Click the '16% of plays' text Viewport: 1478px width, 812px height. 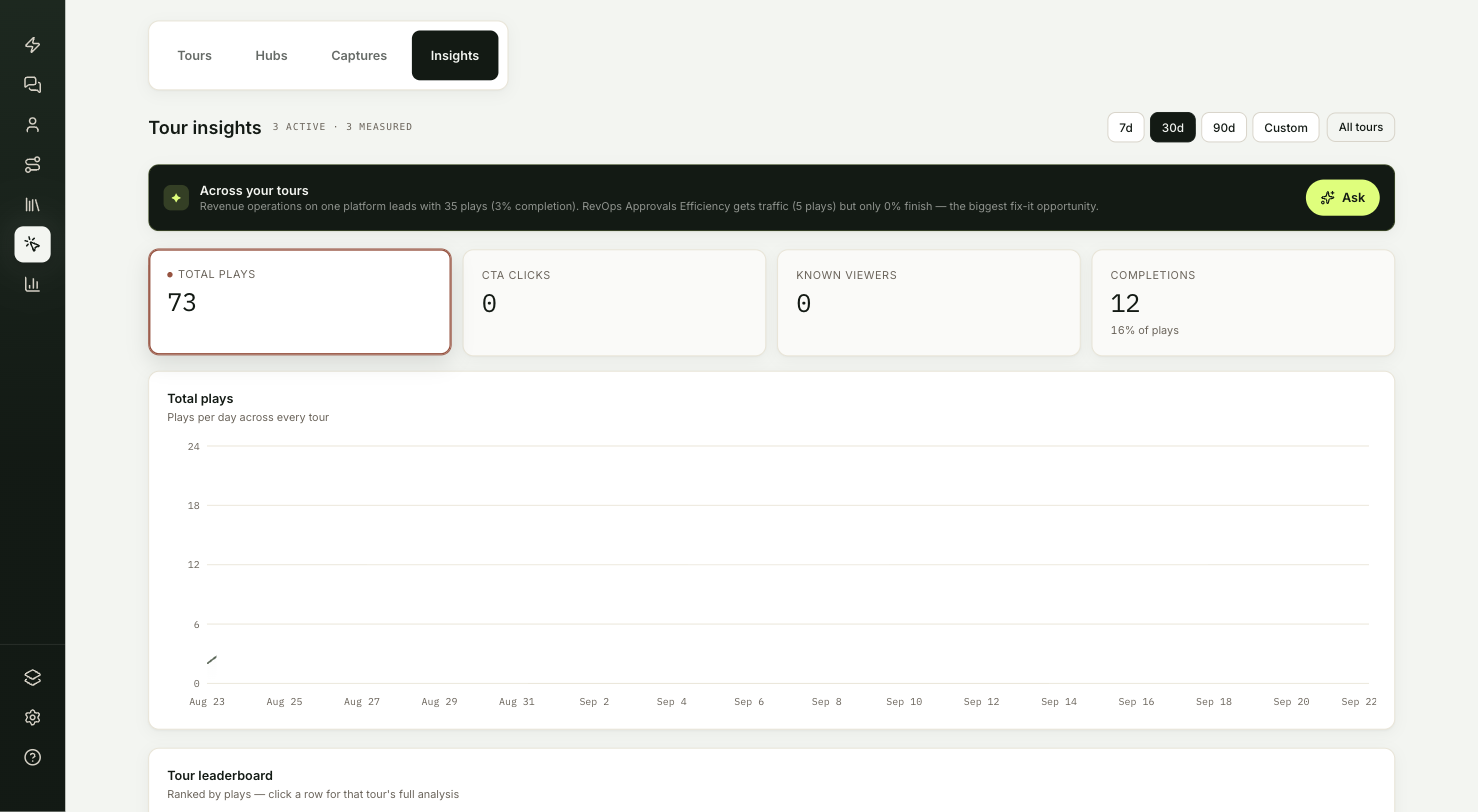1144,330
